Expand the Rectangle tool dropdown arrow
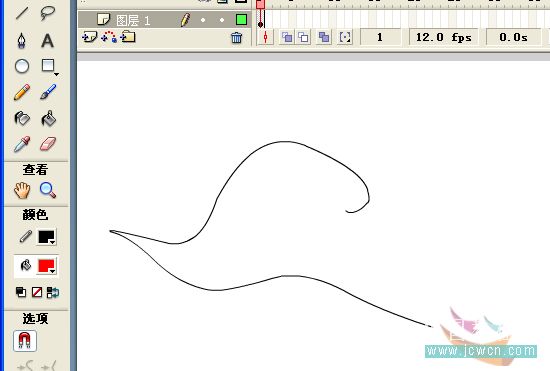 coord(56,74)
